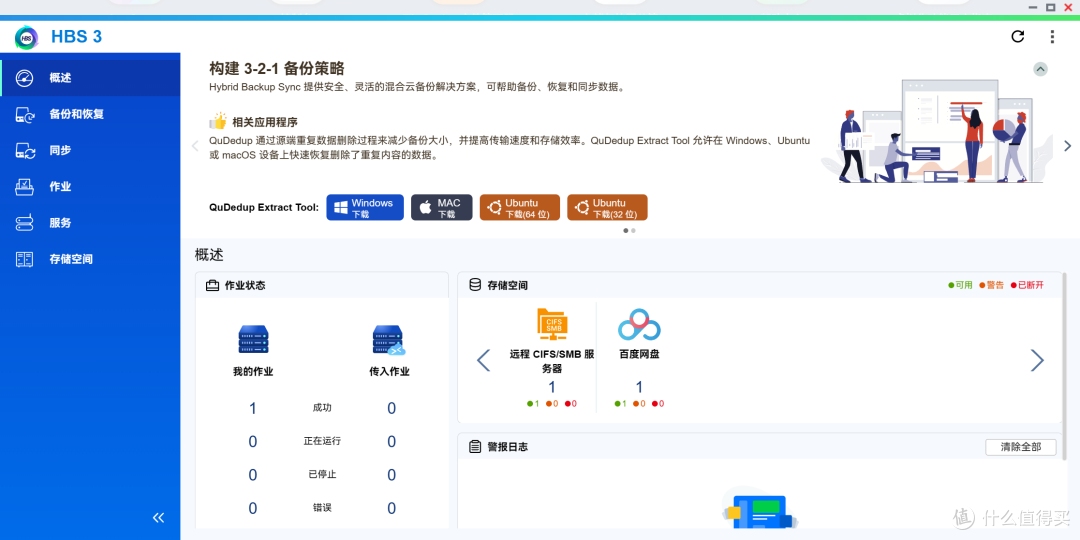
Task: Select the second banner page dot
Action: click(633, 231)
